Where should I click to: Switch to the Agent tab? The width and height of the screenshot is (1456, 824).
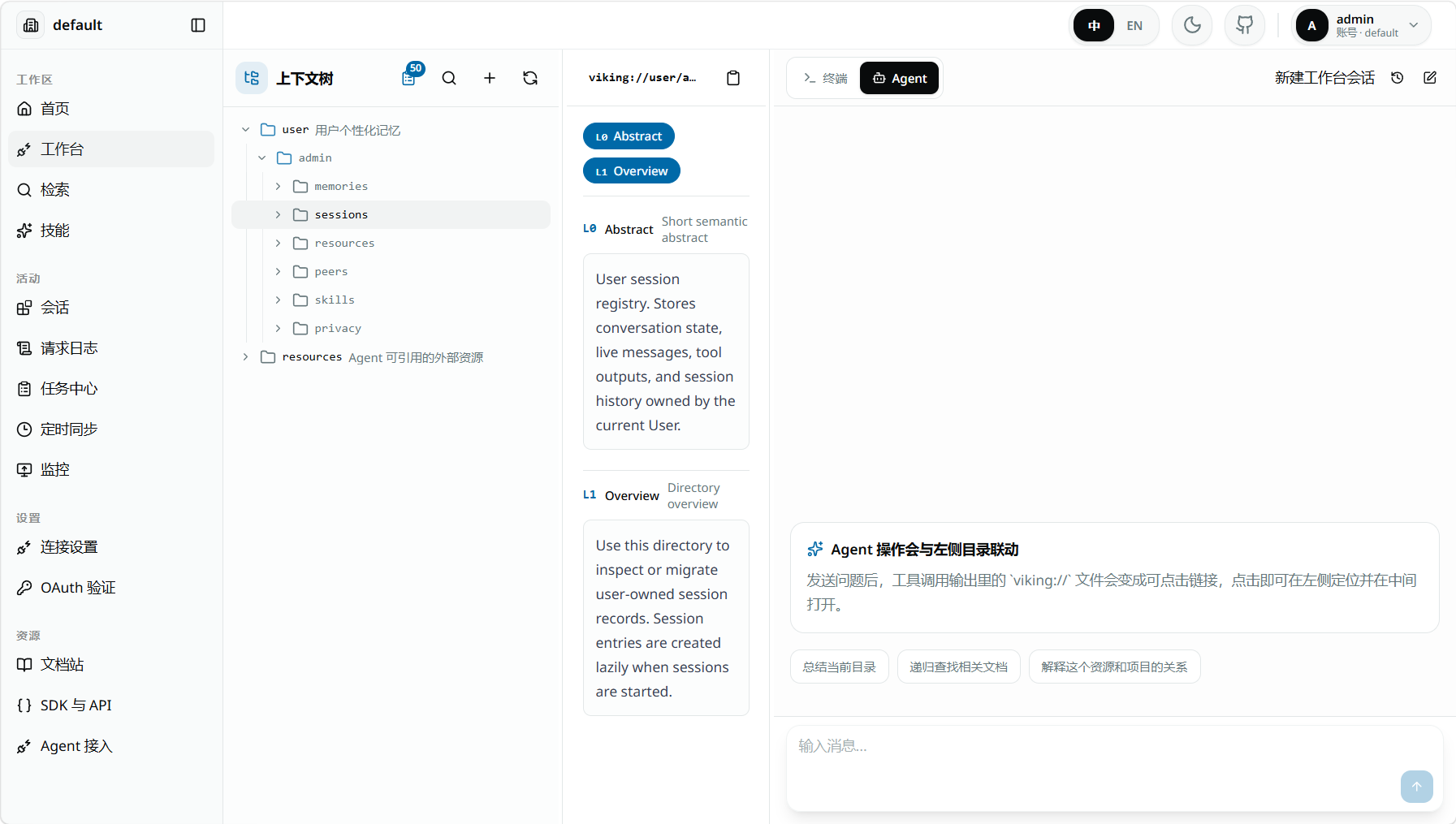(899, 78)
